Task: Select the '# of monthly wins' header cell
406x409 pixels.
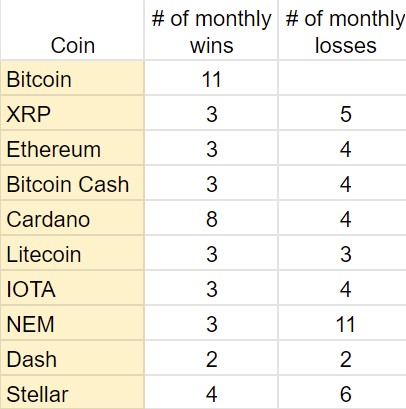Action: [x=211, y=30]
